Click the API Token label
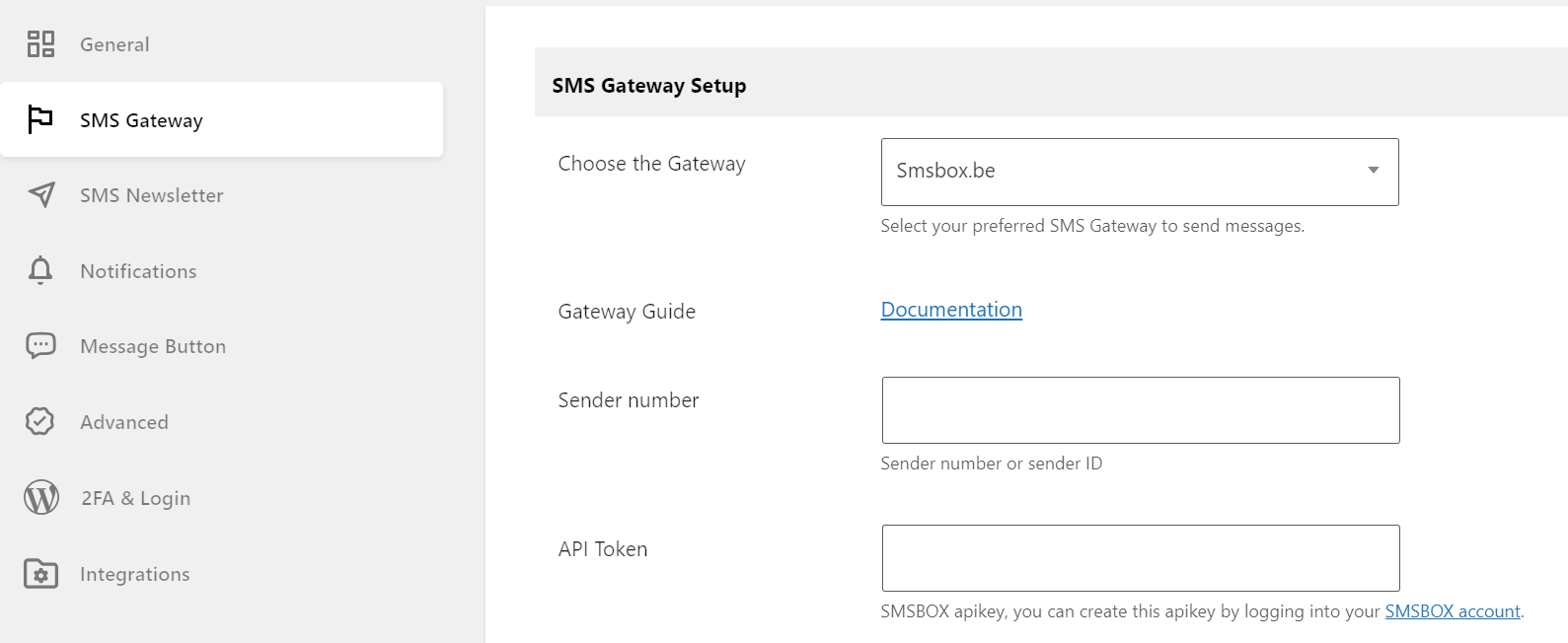1568x643 pixels. [603, 549]
